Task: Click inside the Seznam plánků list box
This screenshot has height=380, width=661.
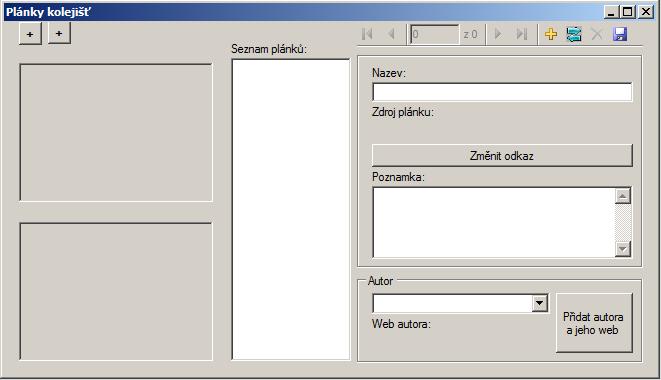Action: [290, 209]
